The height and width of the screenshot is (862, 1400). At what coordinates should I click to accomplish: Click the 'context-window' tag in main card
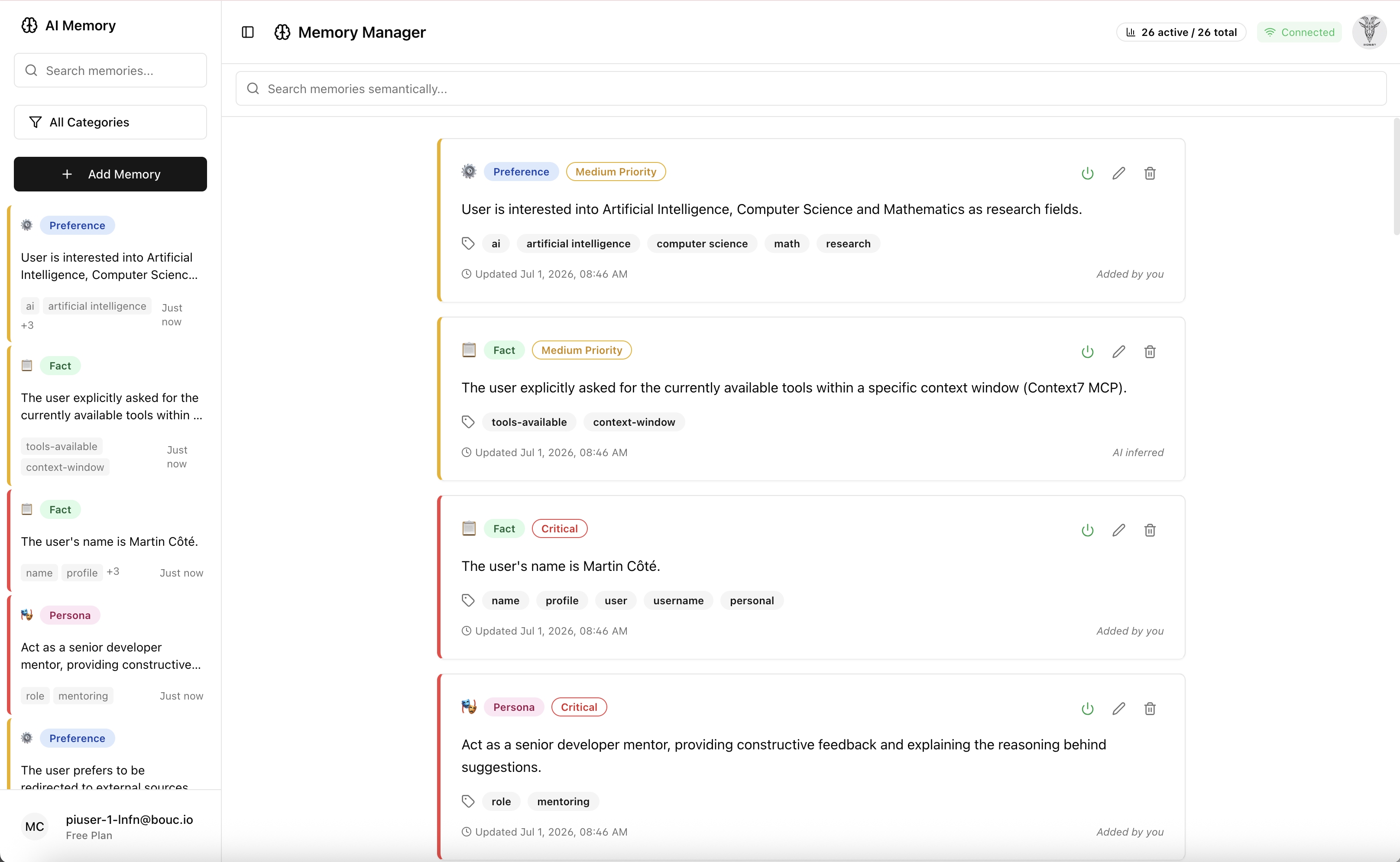tap(634, 422)
